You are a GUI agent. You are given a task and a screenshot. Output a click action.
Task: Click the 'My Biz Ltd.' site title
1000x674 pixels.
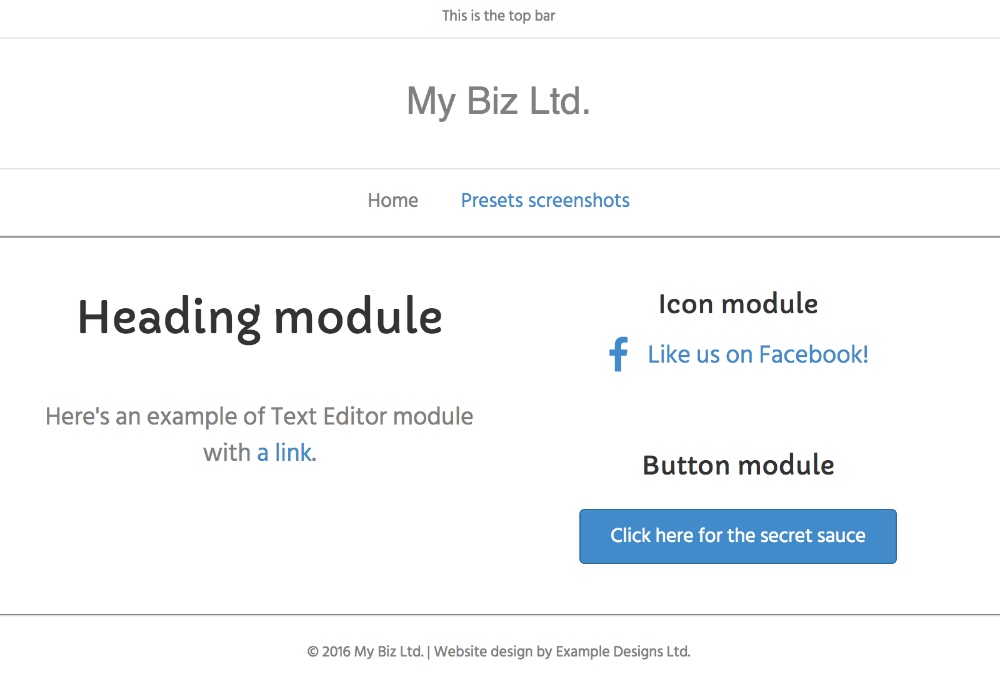coord(498,101)
